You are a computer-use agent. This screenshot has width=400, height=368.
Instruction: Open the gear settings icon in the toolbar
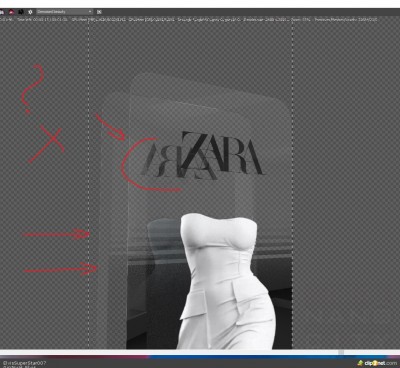30,12
